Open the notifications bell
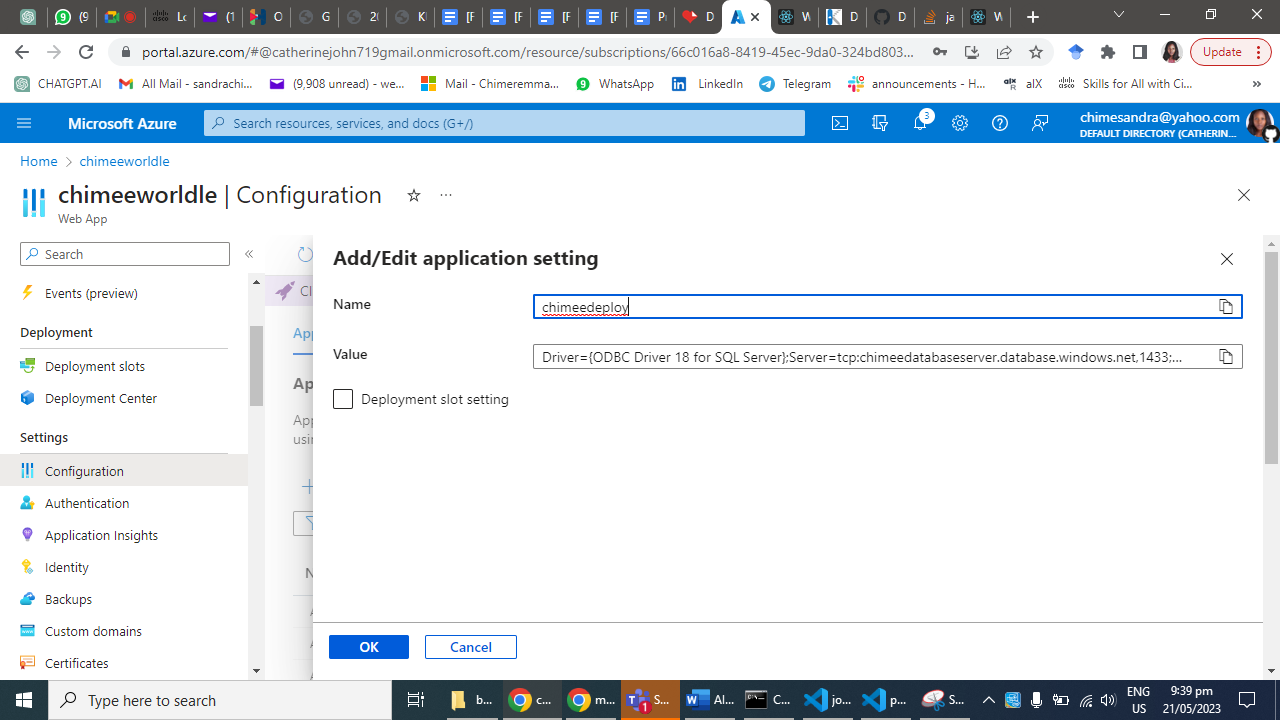 coord(921,123)
